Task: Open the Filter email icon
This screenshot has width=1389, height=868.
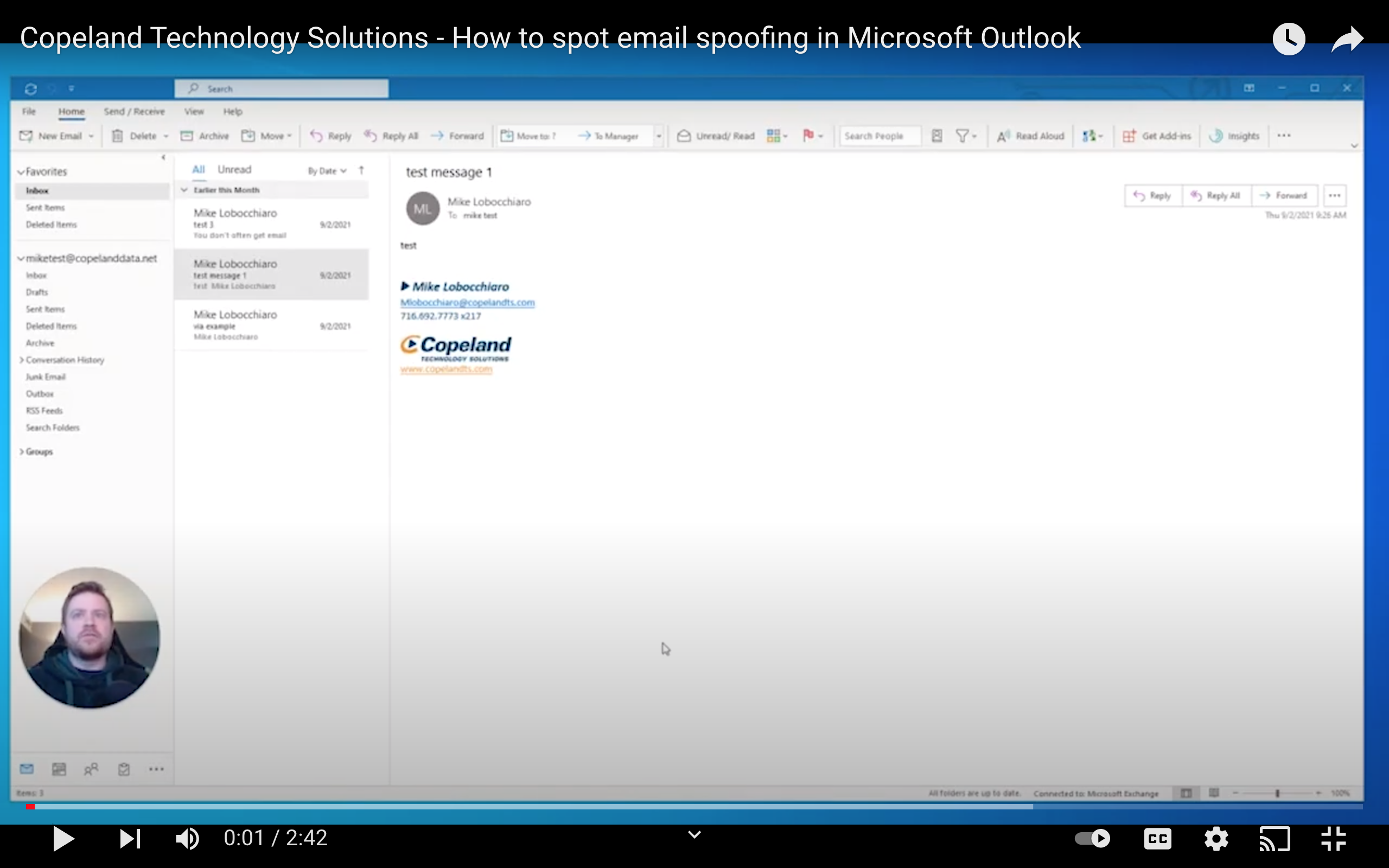Action: [964, 135]
